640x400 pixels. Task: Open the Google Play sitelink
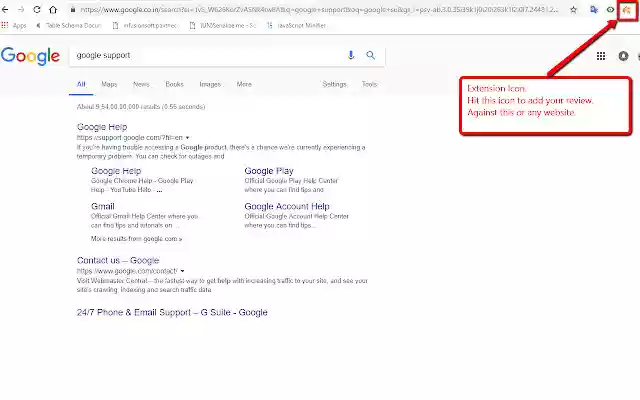point(269,171)
